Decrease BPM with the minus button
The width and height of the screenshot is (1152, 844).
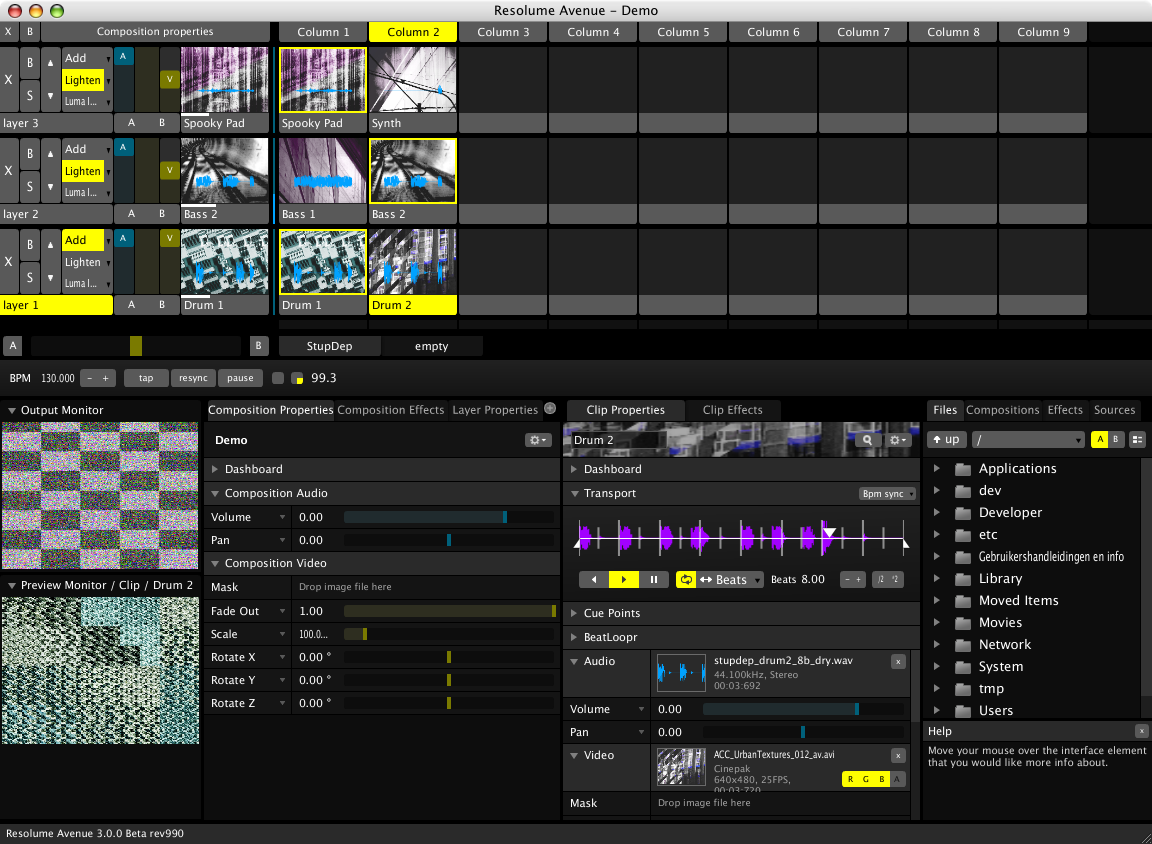tap(90, 378)
